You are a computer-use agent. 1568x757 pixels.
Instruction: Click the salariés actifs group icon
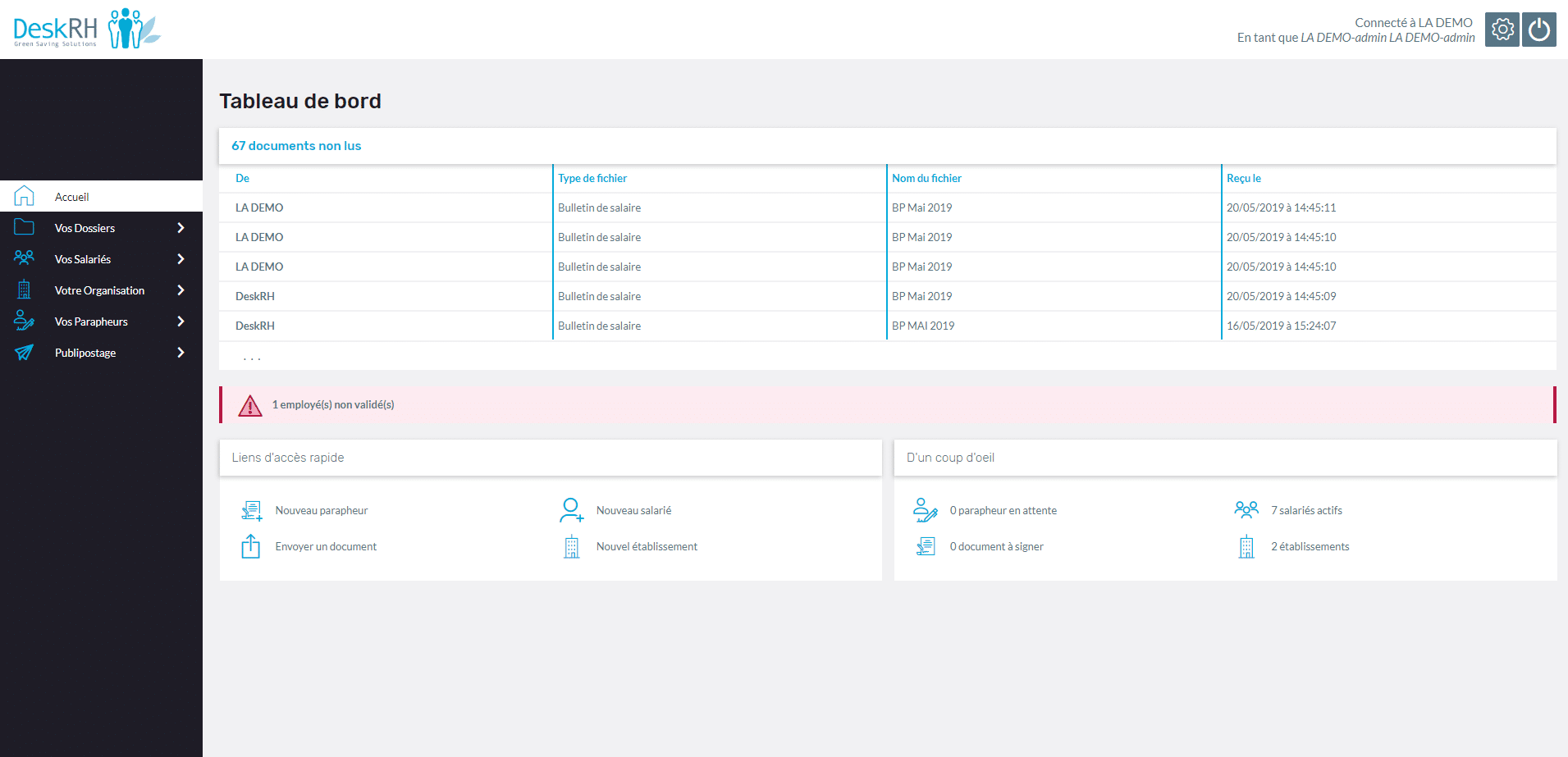[1246, 509]
